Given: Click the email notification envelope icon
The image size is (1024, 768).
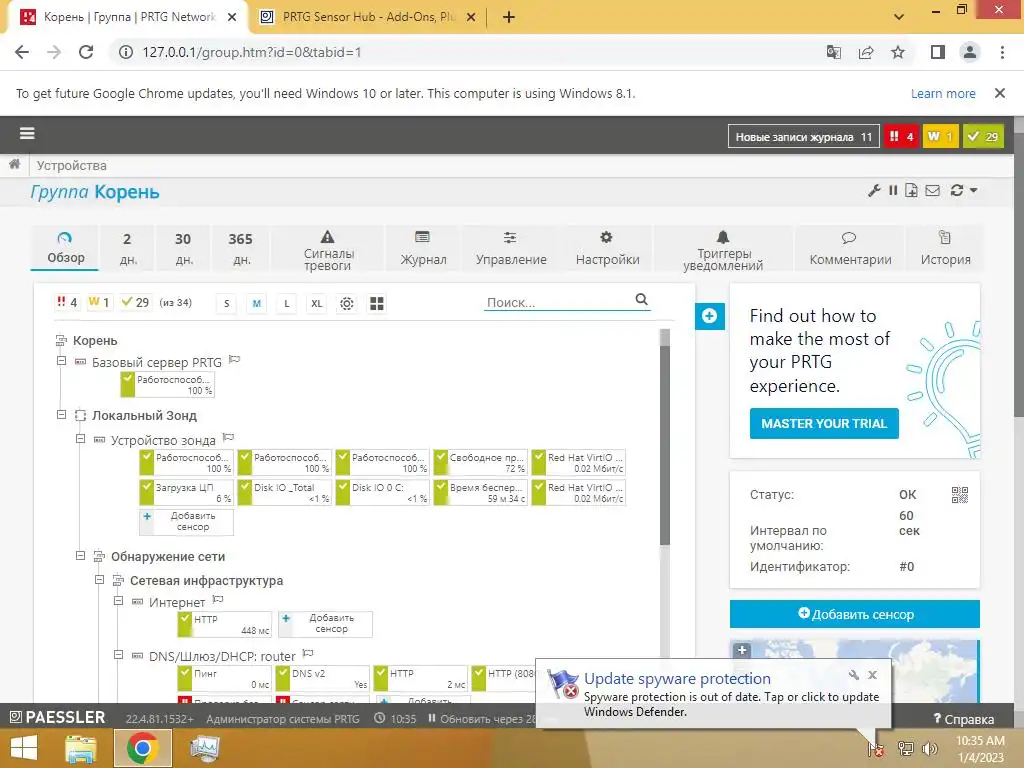Looking at the screenshot, I should [933, 191].
